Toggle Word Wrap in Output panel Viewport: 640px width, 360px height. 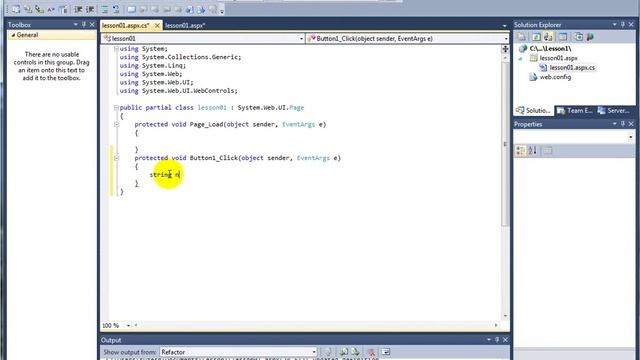(x=386, y=352)
